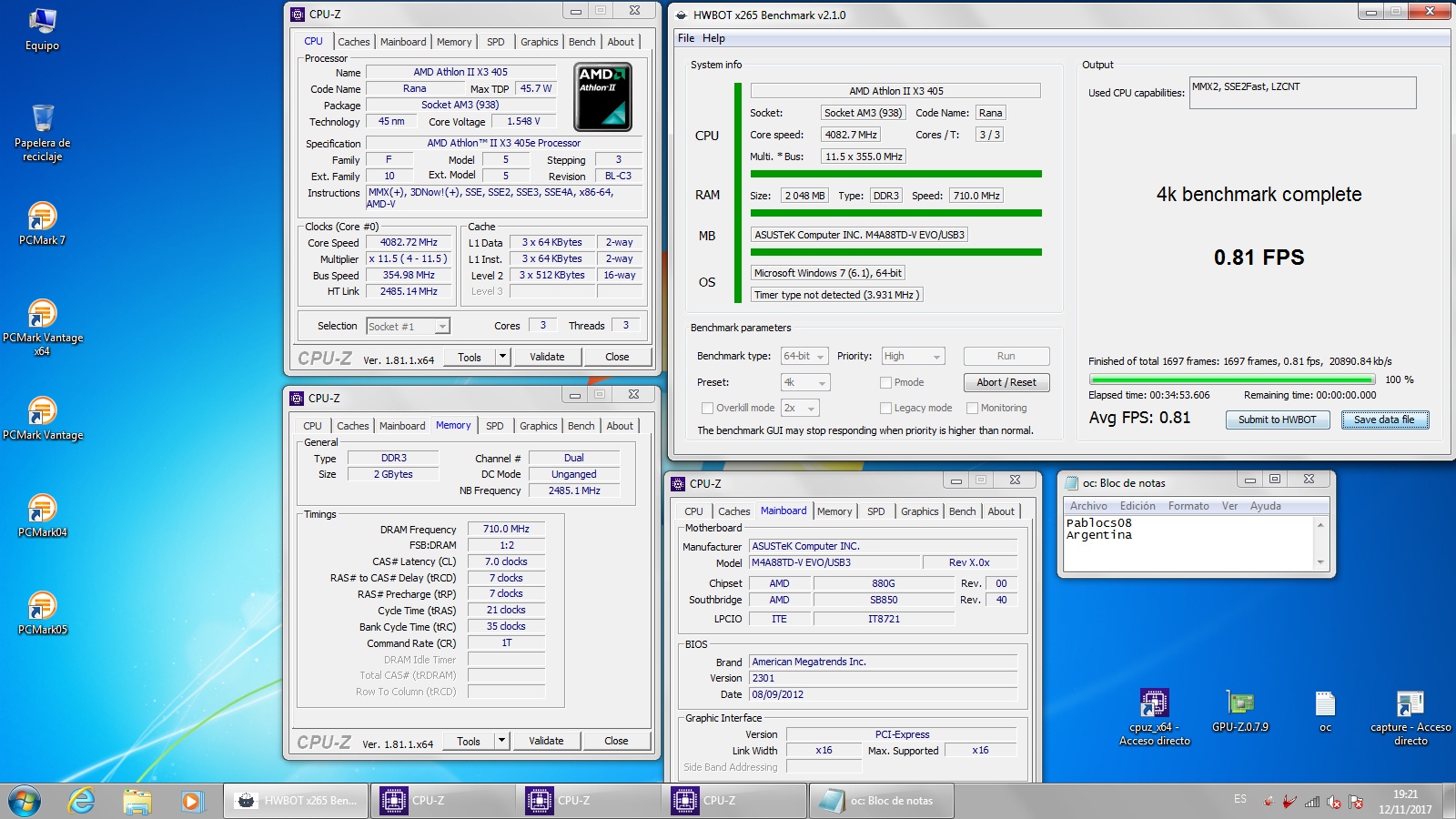Viewport: 1456px width, 819px height.
Task: Open the Benchmark type 64-bit dropdown
Action: coord(804,356)
